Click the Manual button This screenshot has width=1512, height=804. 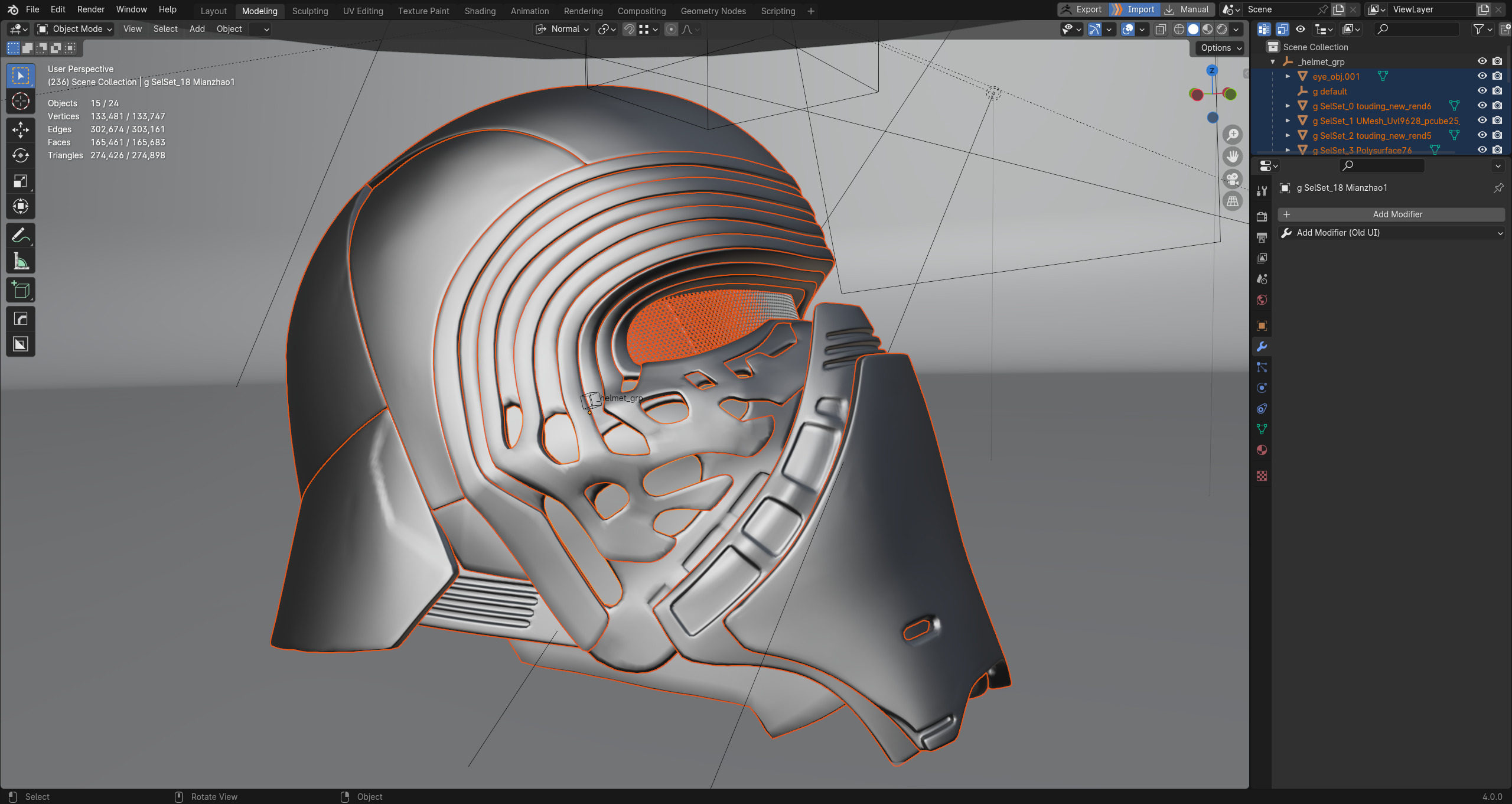[1188, 9]
